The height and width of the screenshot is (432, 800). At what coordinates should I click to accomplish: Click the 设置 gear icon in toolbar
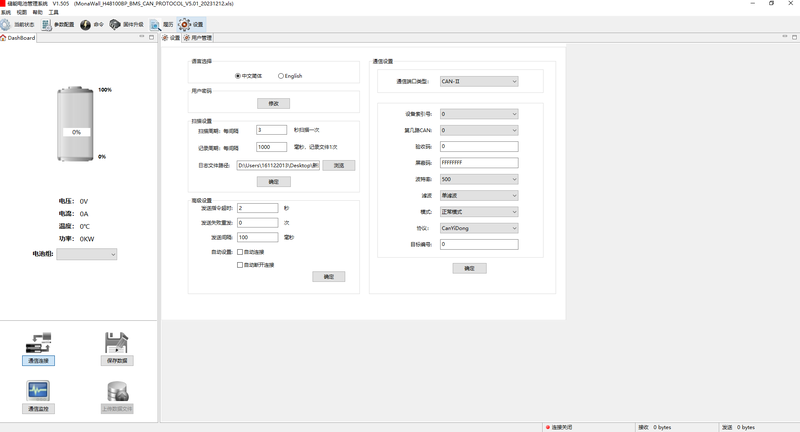coord(185,25)
